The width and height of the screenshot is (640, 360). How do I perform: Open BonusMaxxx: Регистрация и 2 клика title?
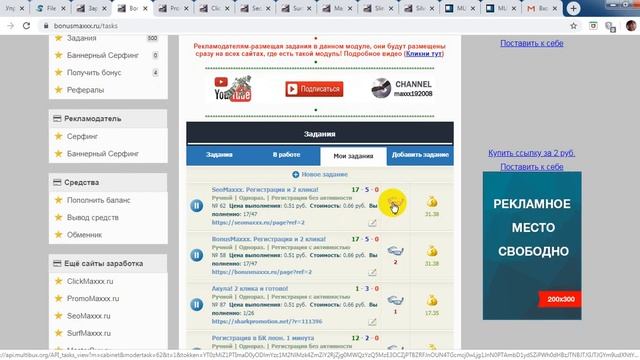[269, 239]
